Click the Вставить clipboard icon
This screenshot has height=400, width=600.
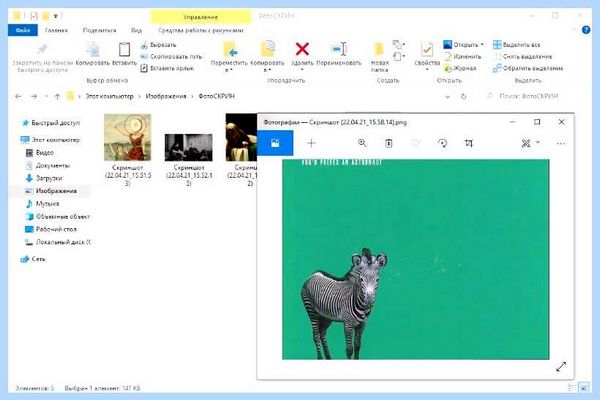124,50
